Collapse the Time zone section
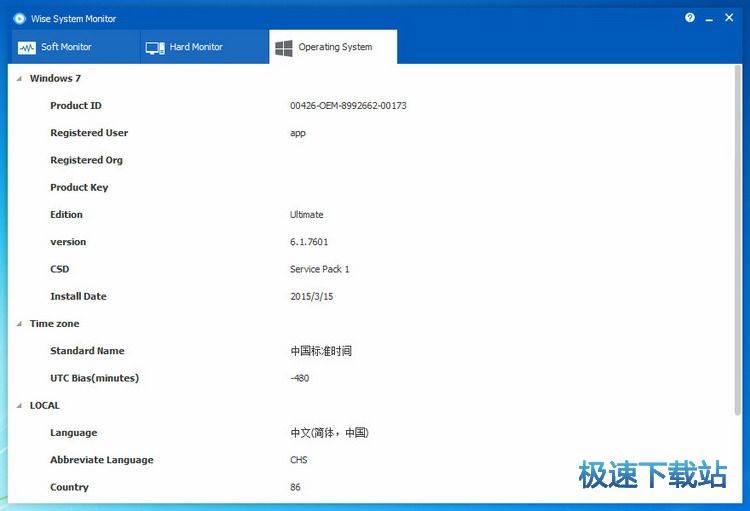The height and width of the screenshot is (511, 750). click(19, 324)
